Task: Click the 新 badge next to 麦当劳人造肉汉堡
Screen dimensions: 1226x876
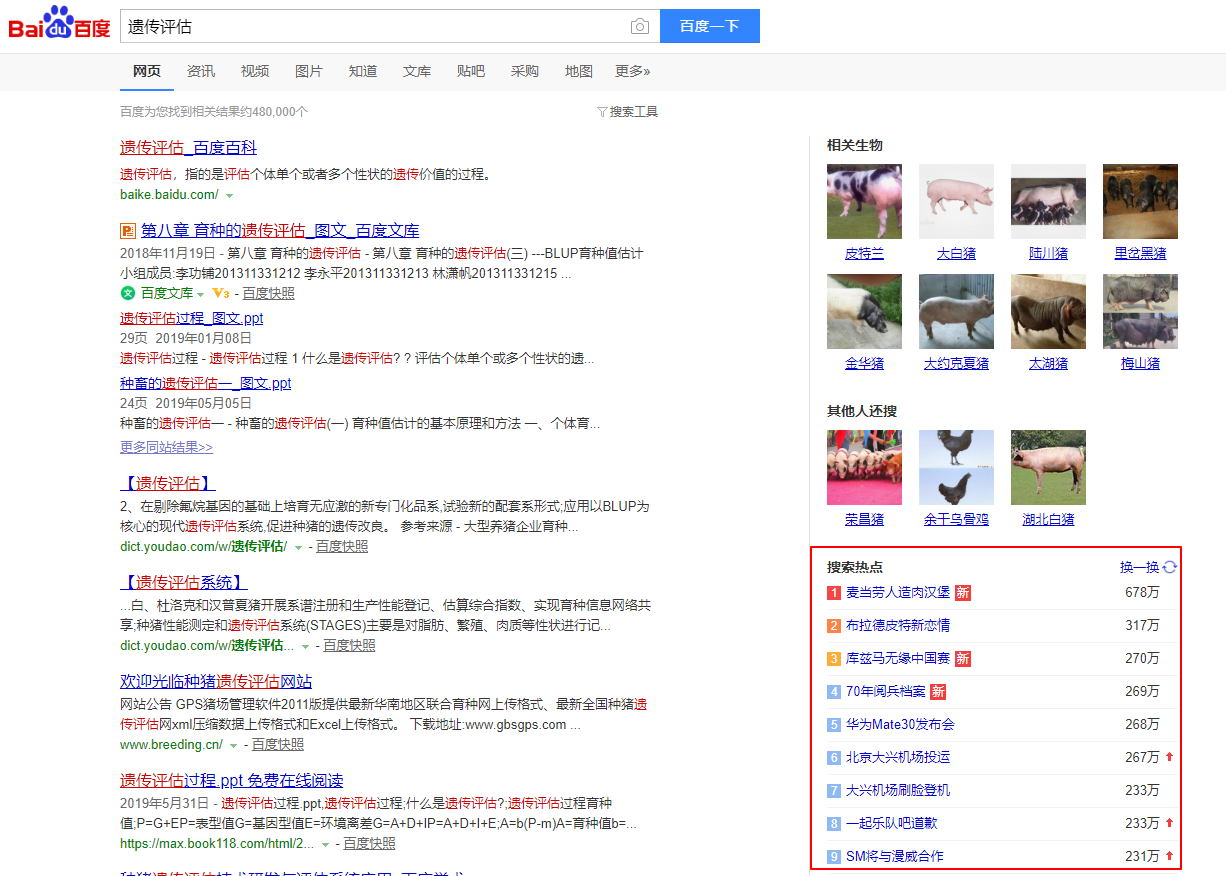Action: tap(961, 592)
